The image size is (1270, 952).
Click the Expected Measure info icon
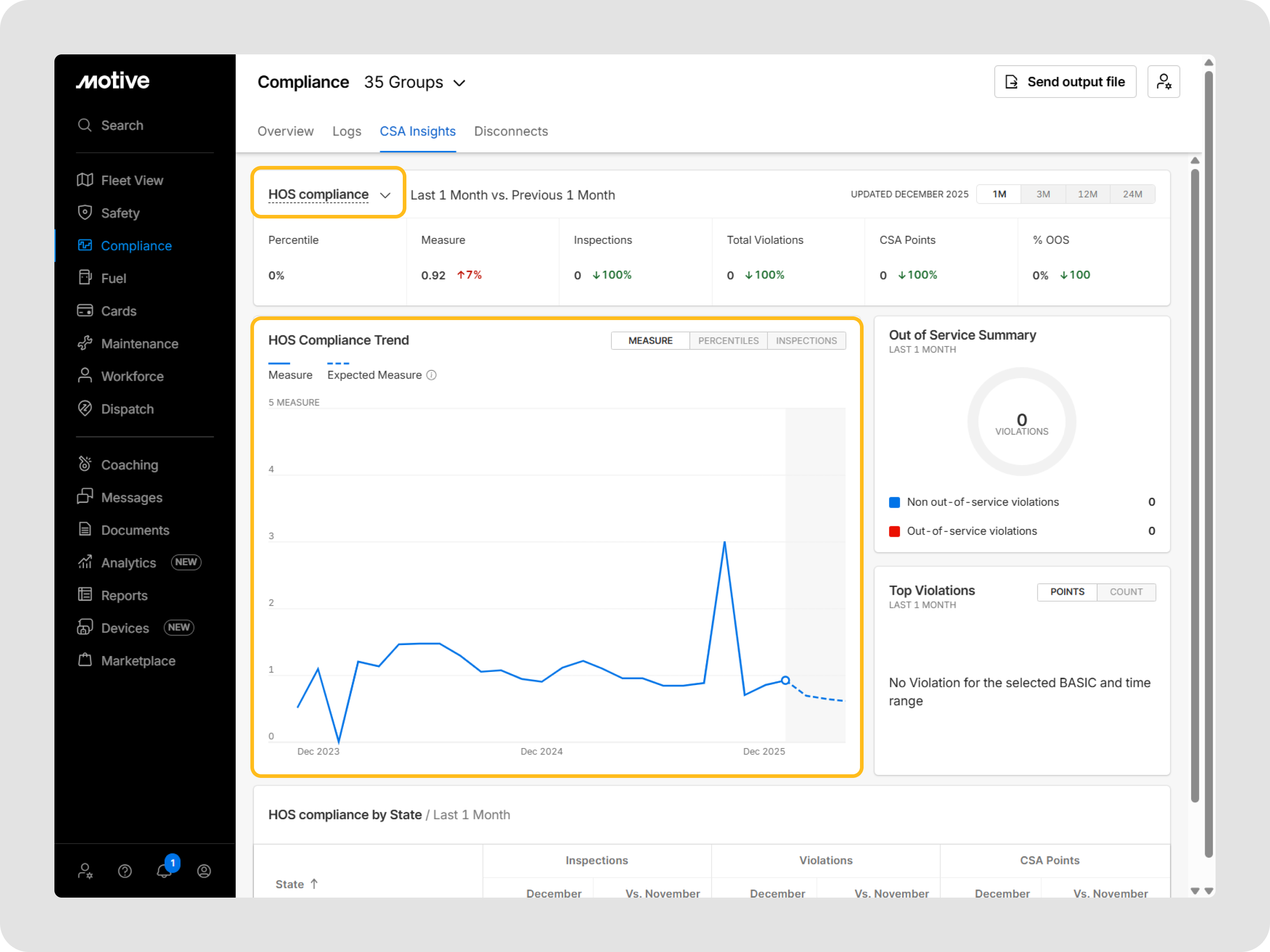pyautogui.click(x=432, y=375)
